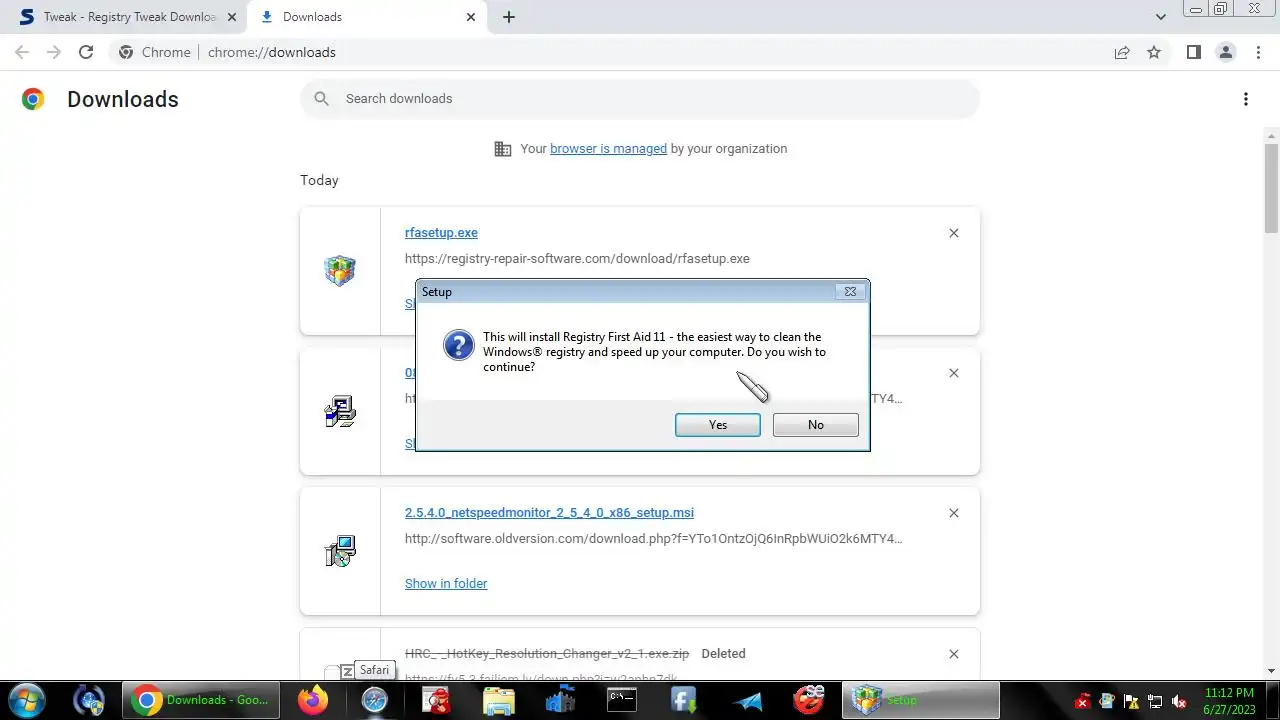Viewport: 1280px width, 720px height.
Task: Toggle the browser side panel
Action: point(1193,52)
